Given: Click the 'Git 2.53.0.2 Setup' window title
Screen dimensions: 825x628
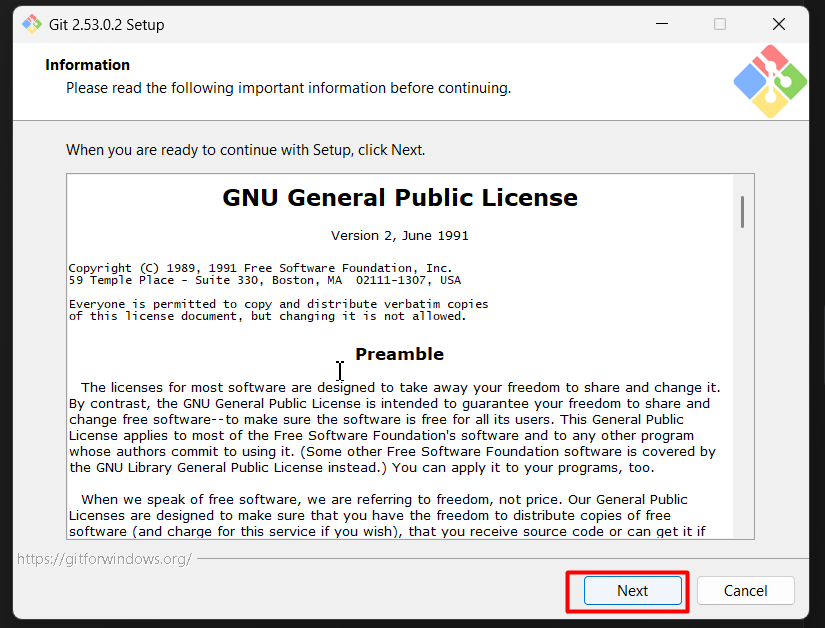Looking at the screenshot, I should click(106, 25).
